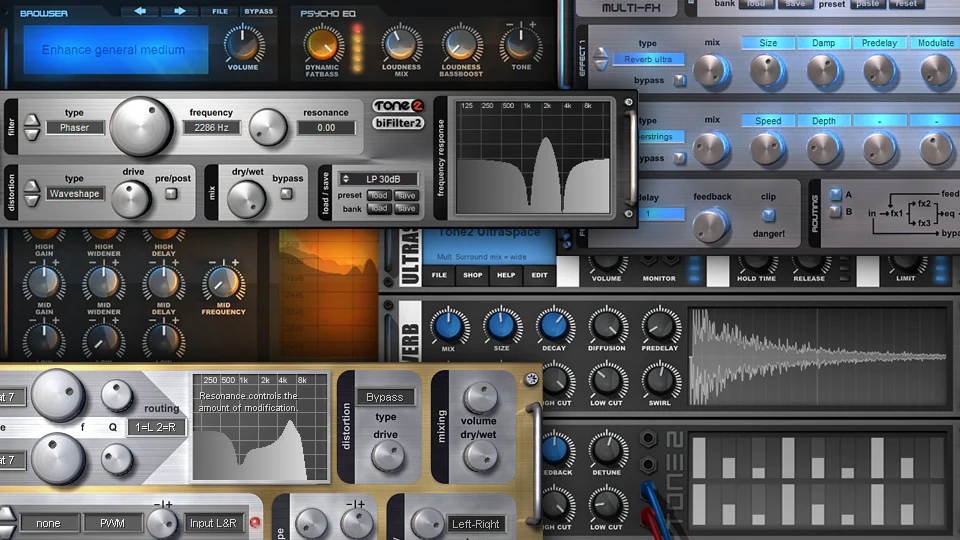This screenshot has height=540, width=960.
Task: Open the LP 30dB preset dropdown
Action: pyautogui.click(x=378, y=179)
